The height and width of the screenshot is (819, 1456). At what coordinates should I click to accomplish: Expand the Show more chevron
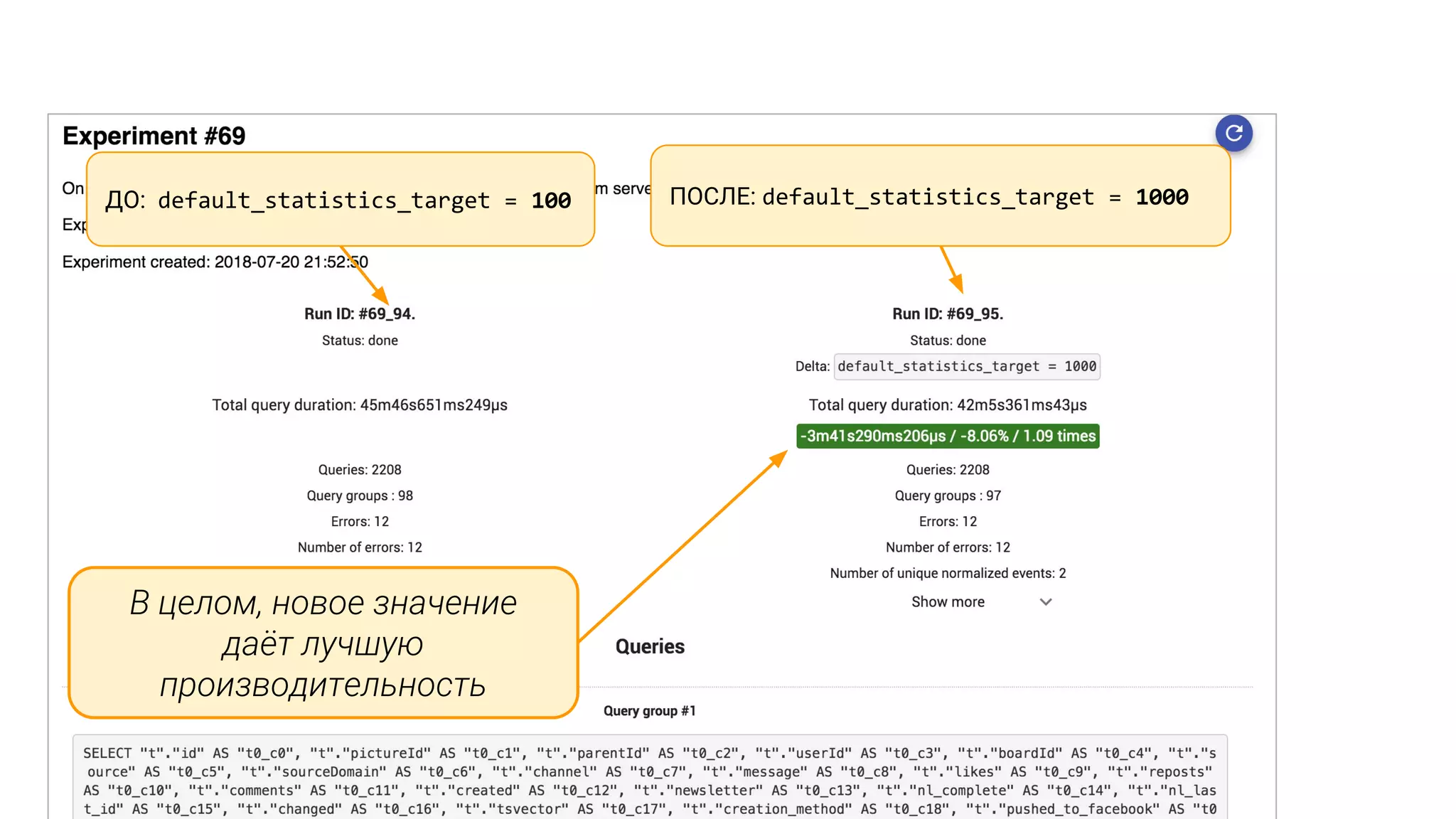(x=1045, y=601)
